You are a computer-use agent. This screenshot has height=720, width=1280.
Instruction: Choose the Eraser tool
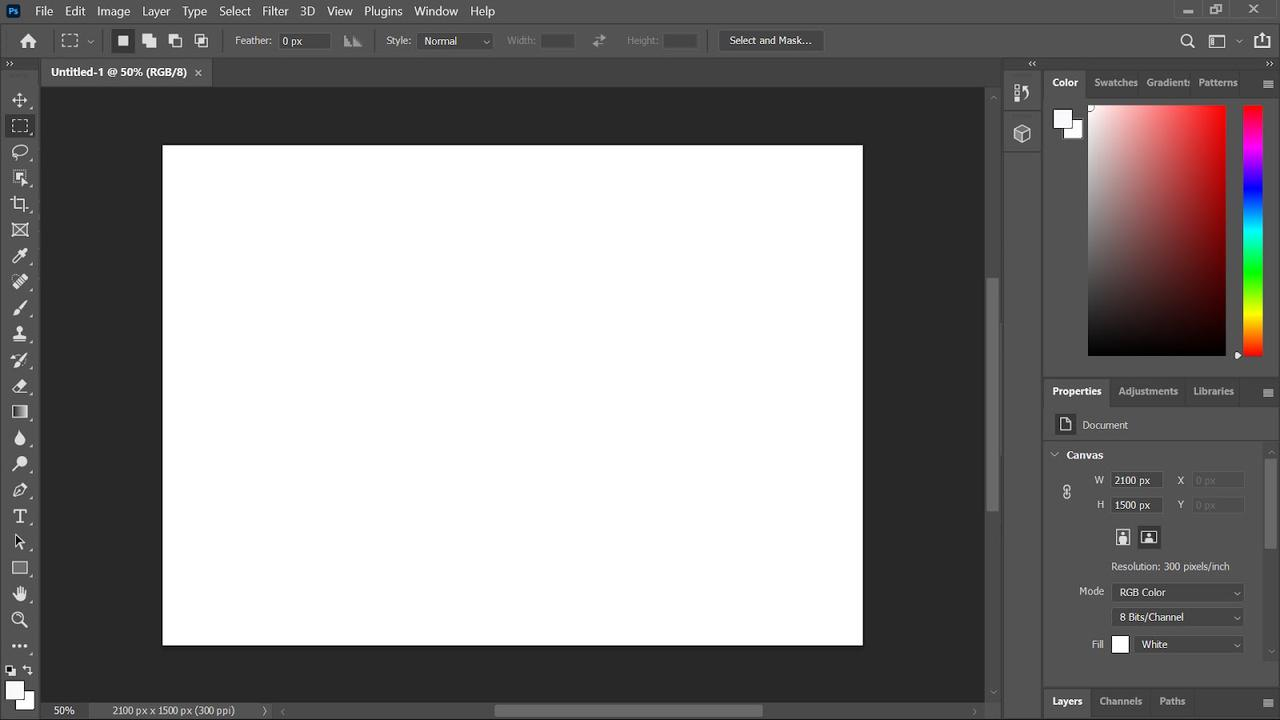click(x=20, y=386)
